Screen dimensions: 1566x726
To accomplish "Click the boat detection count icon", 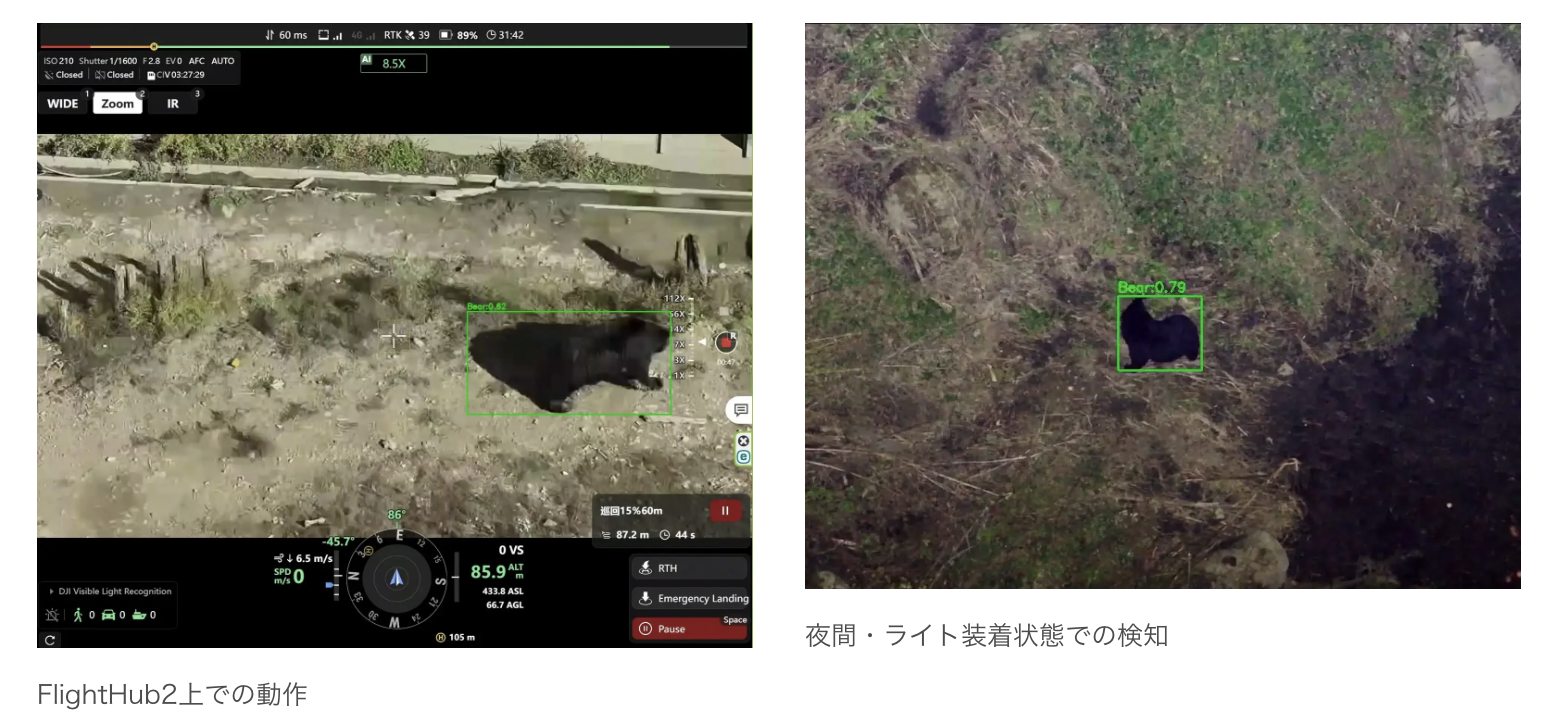I will pos(139,615).
